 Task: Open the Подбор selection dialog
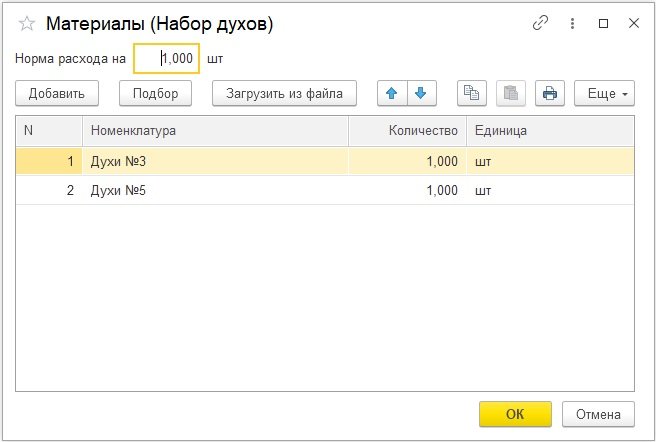pyautogui.click(x=155, y=93)
